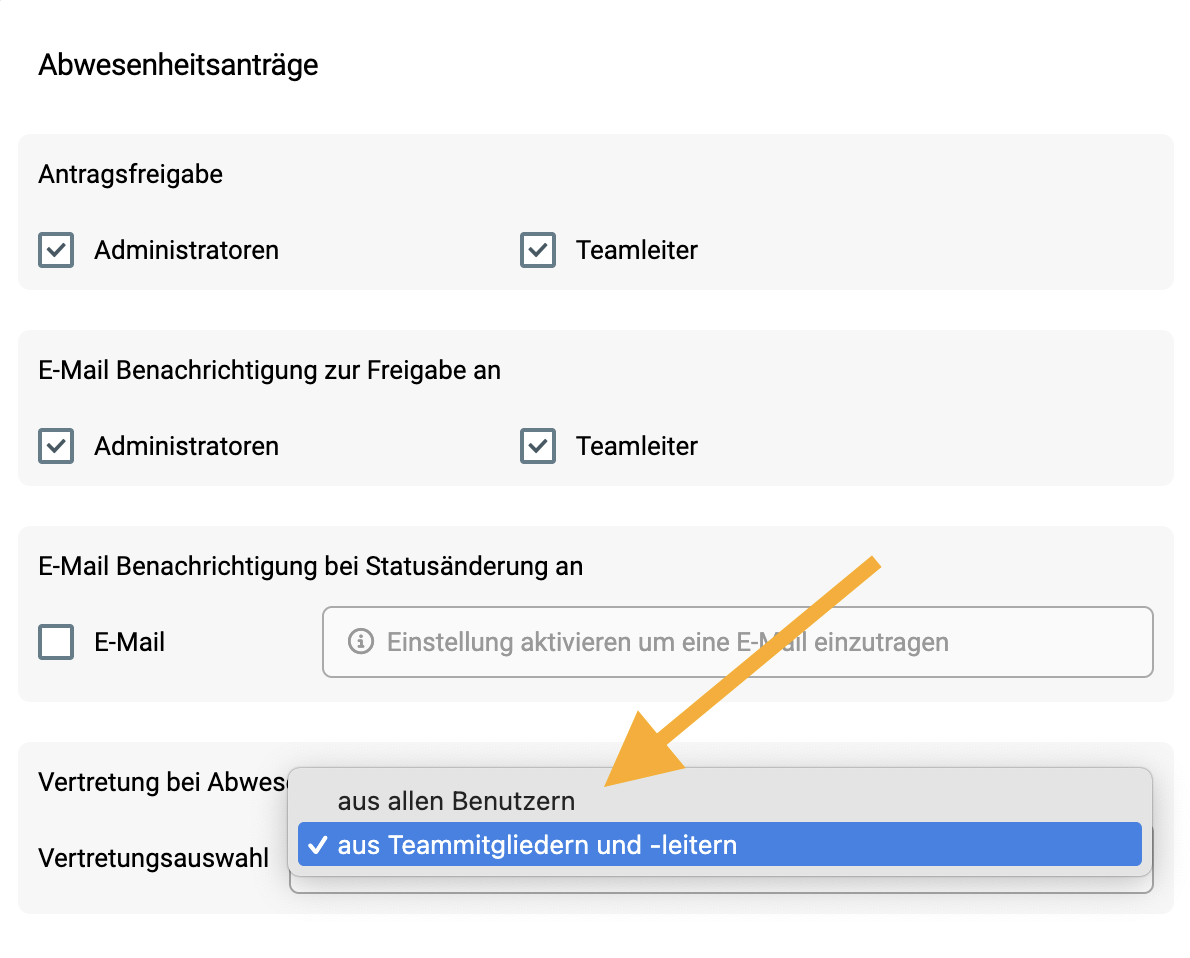The height and width of the screenshot is (958, 1190).
Task: Select 'aus Teammitgliedern und -leitern' option
Action: (x=719, y=844)
